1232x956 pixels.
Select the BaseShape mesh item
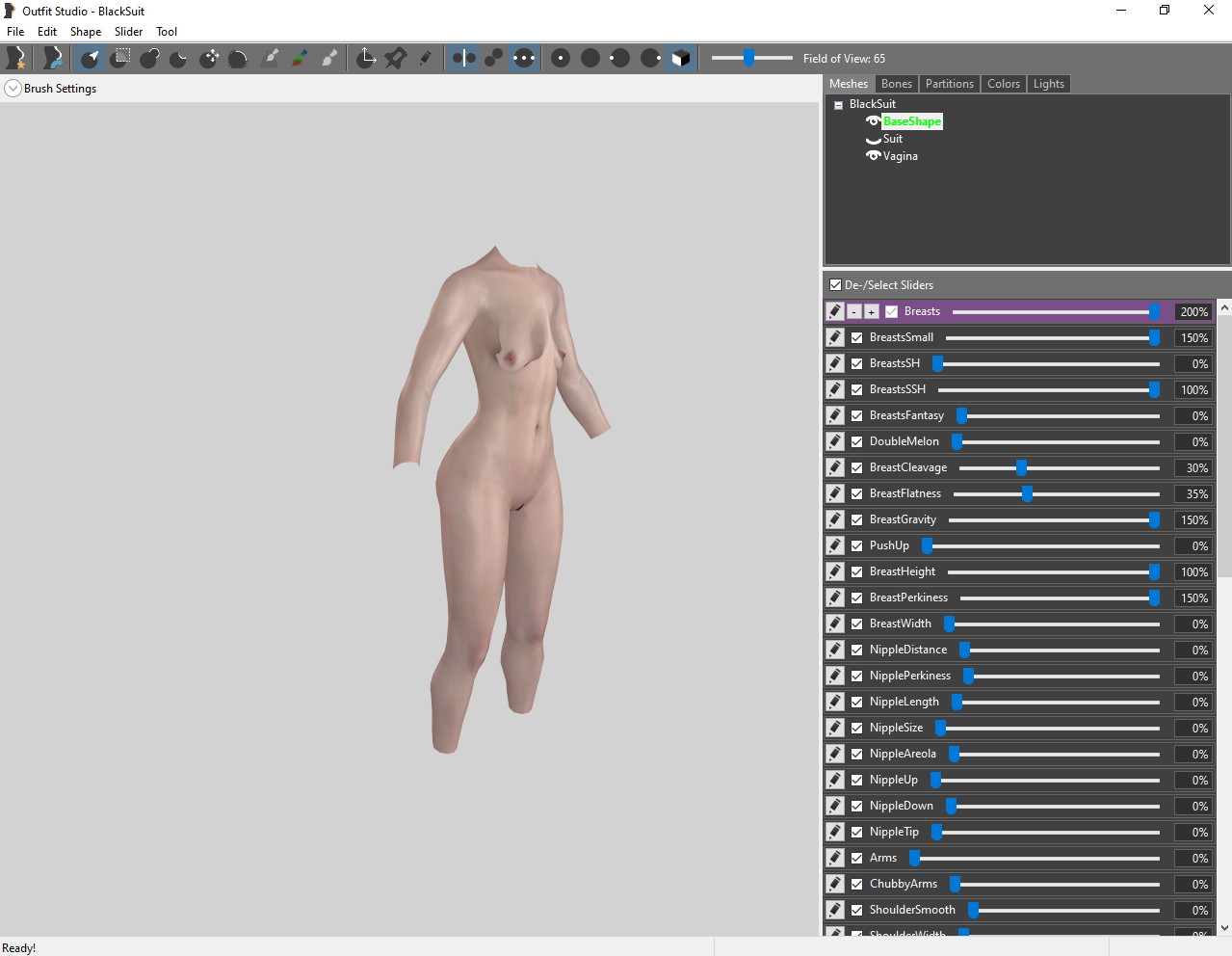pos(912,121)
